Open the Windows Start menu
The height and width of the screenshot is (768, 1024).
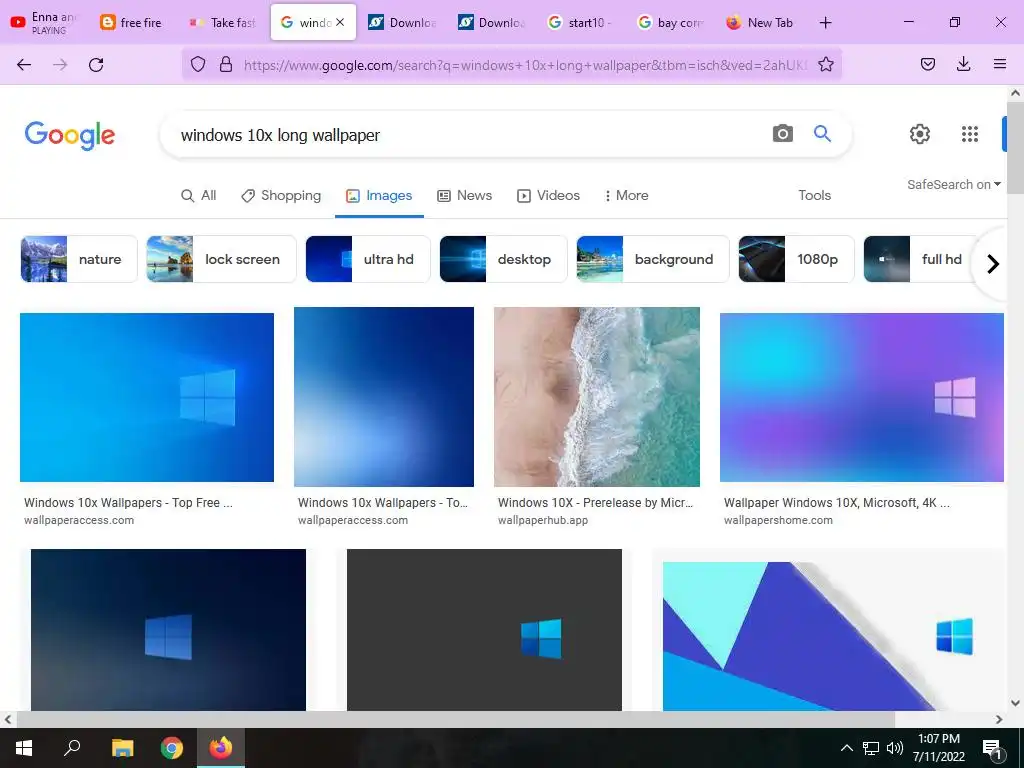pos(24,748)
